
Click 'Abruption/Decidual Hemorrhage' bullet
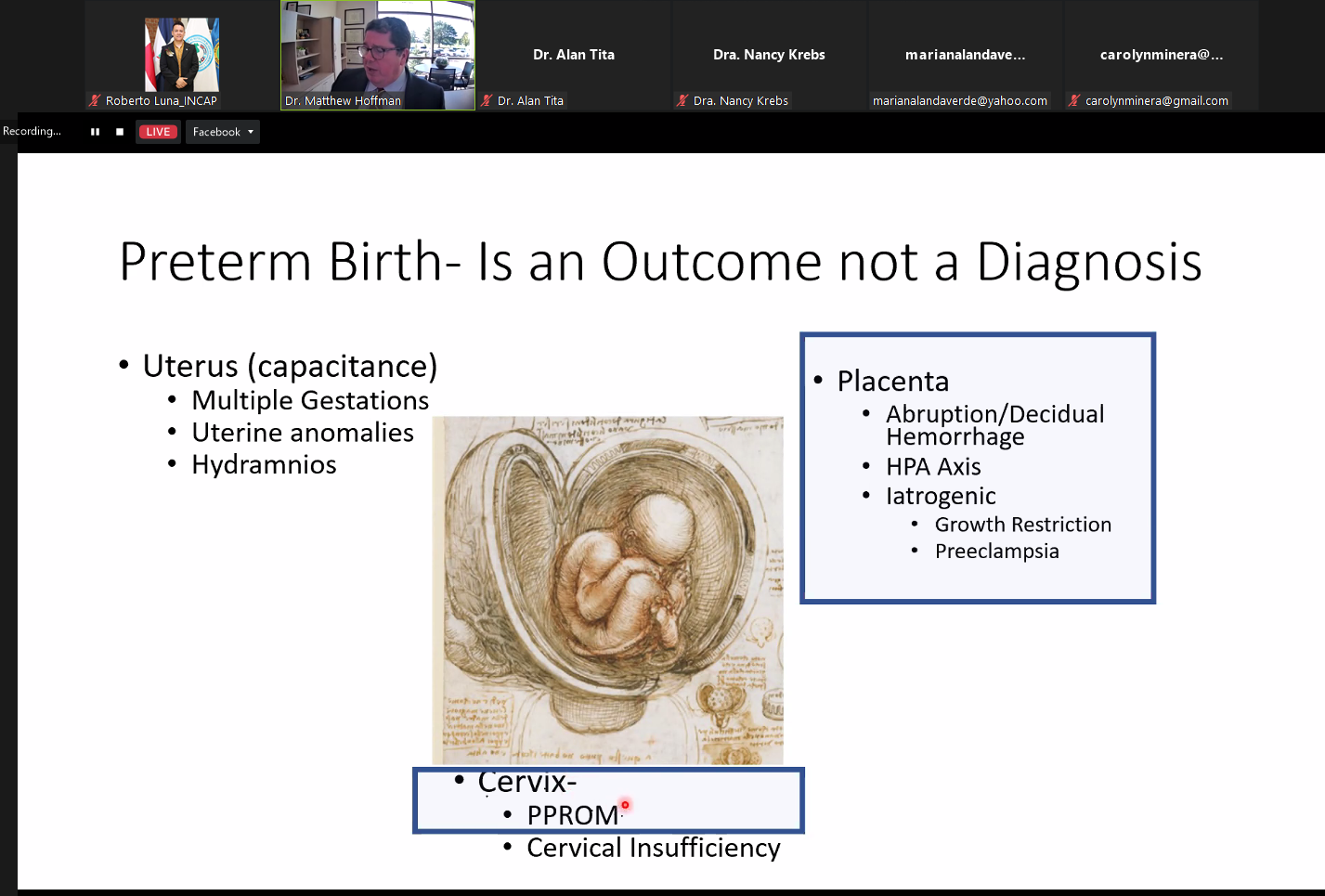[x=995, y=425]
